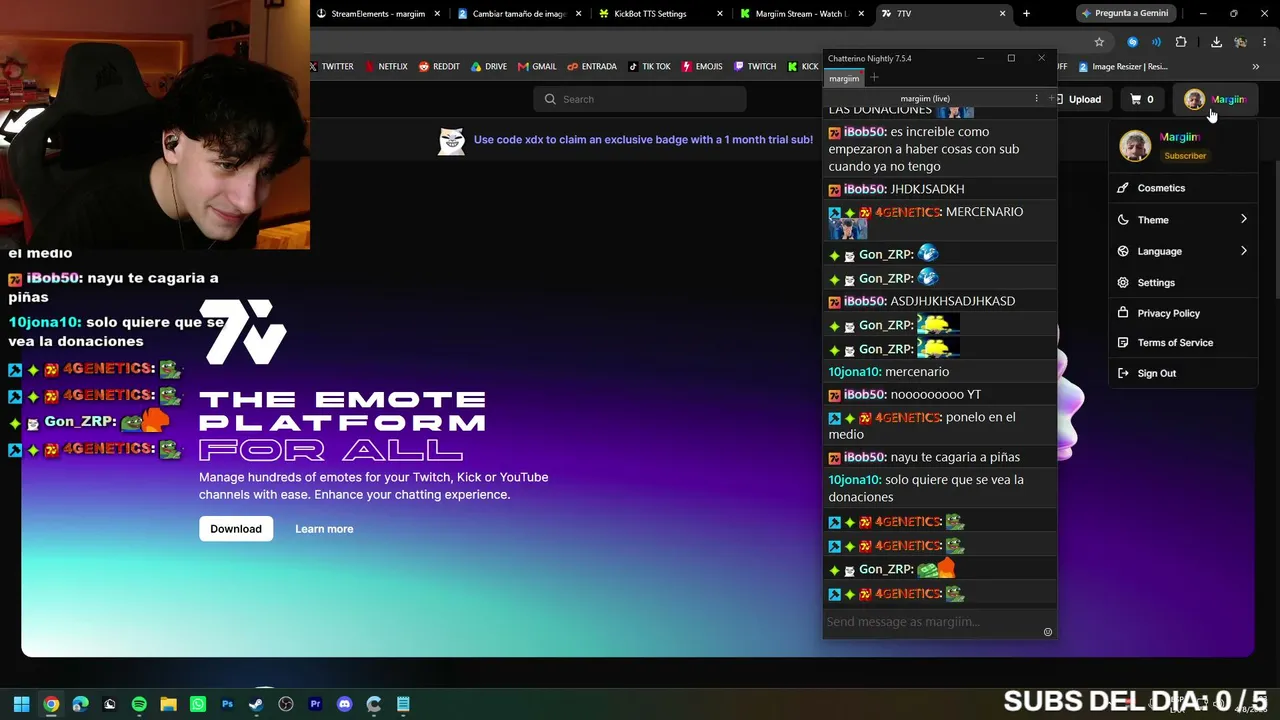Open a new browser tab

(x=1026, y=14)
